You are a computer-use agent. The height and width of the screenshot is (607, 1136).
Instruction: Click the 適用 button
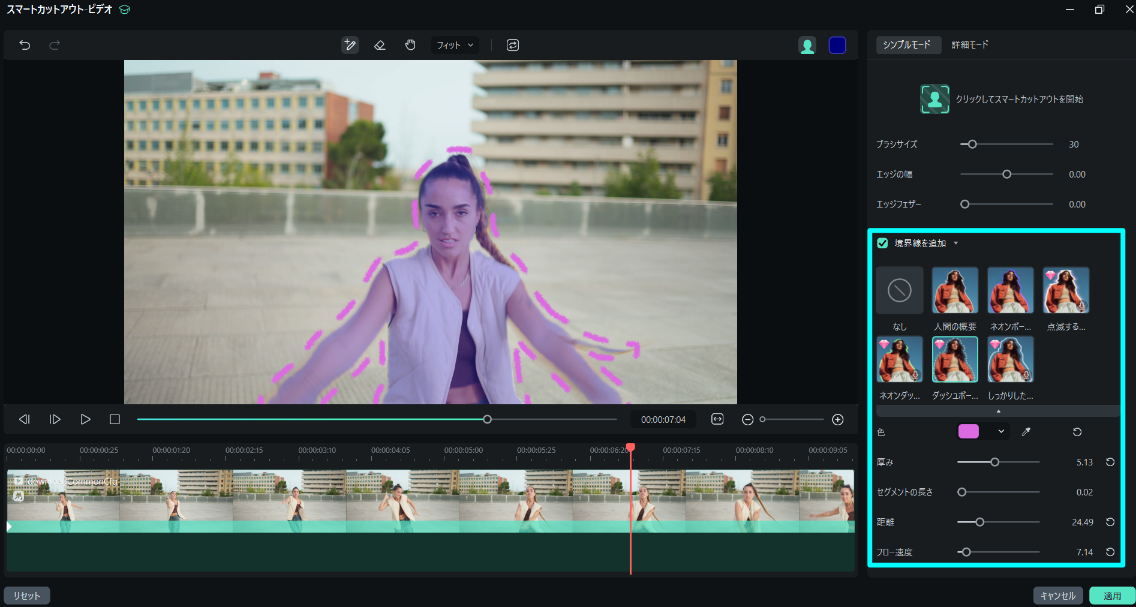pyautogui.click(x=1112, y=596)
